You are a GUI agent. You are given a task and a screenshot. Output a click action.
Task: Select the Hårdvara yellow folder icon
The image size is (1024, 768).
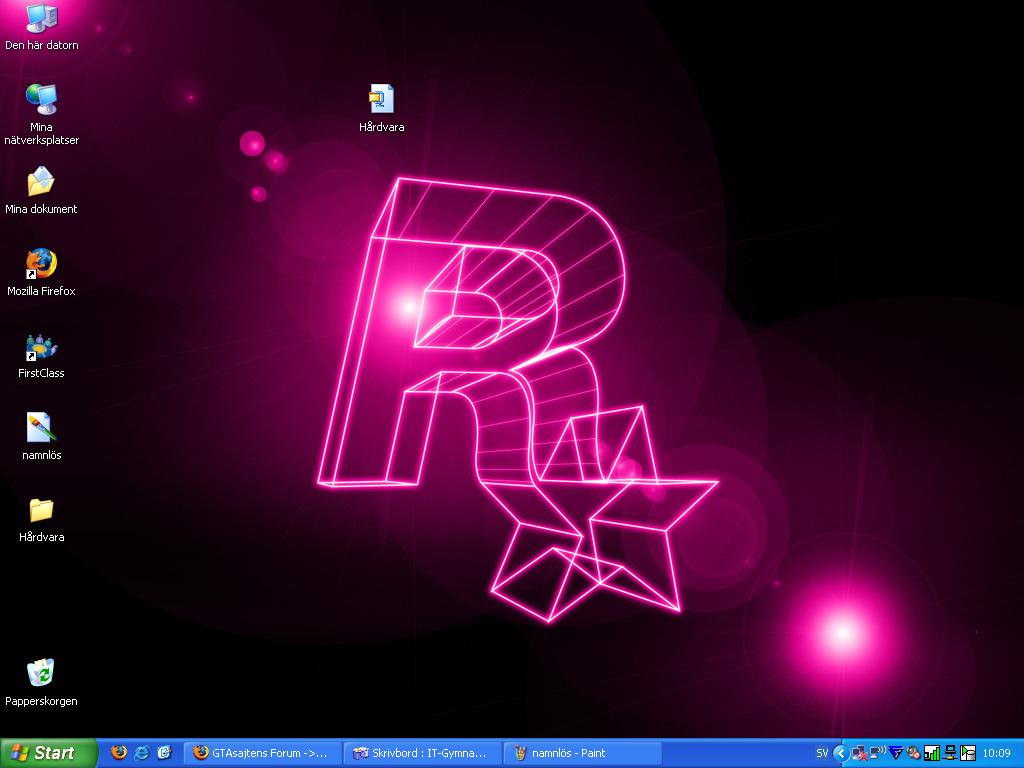pos(41,510)
